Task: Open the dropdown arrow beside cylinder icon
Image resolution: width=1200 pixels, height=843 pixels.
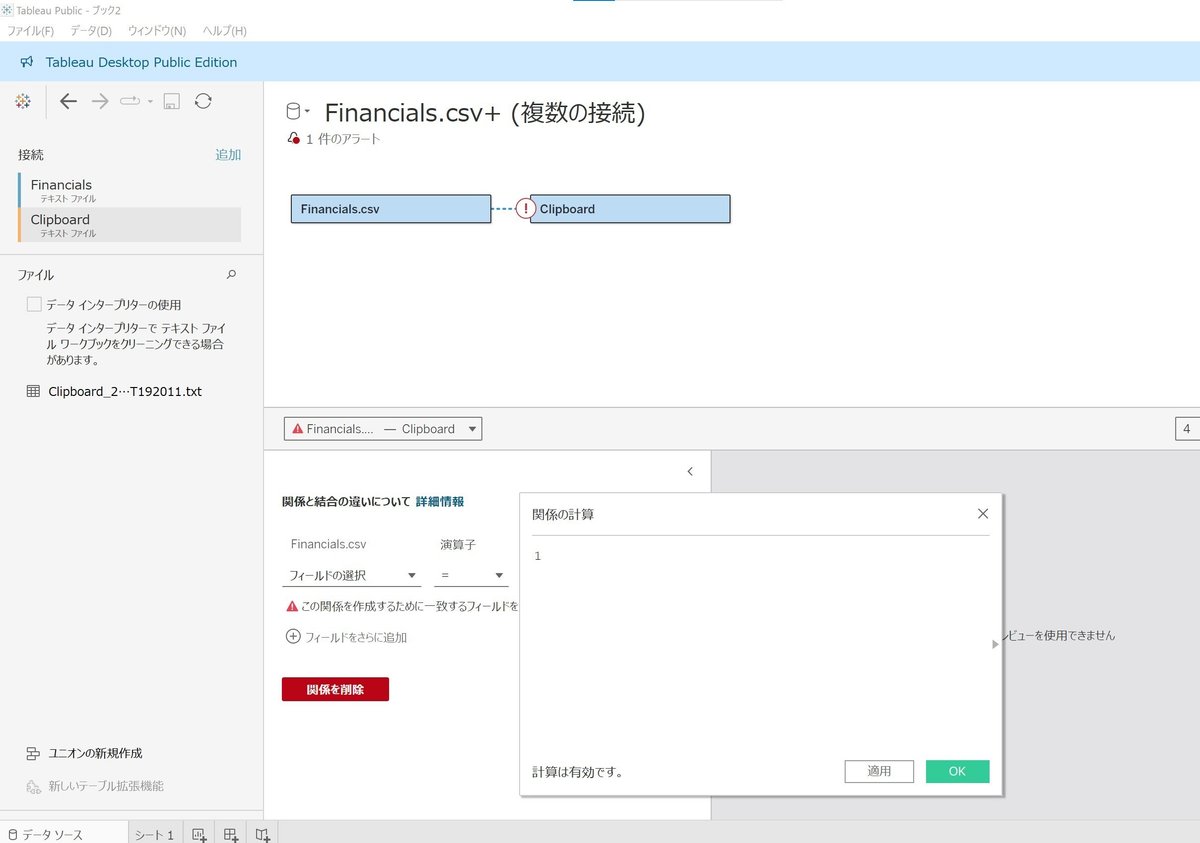Action: 307,112
